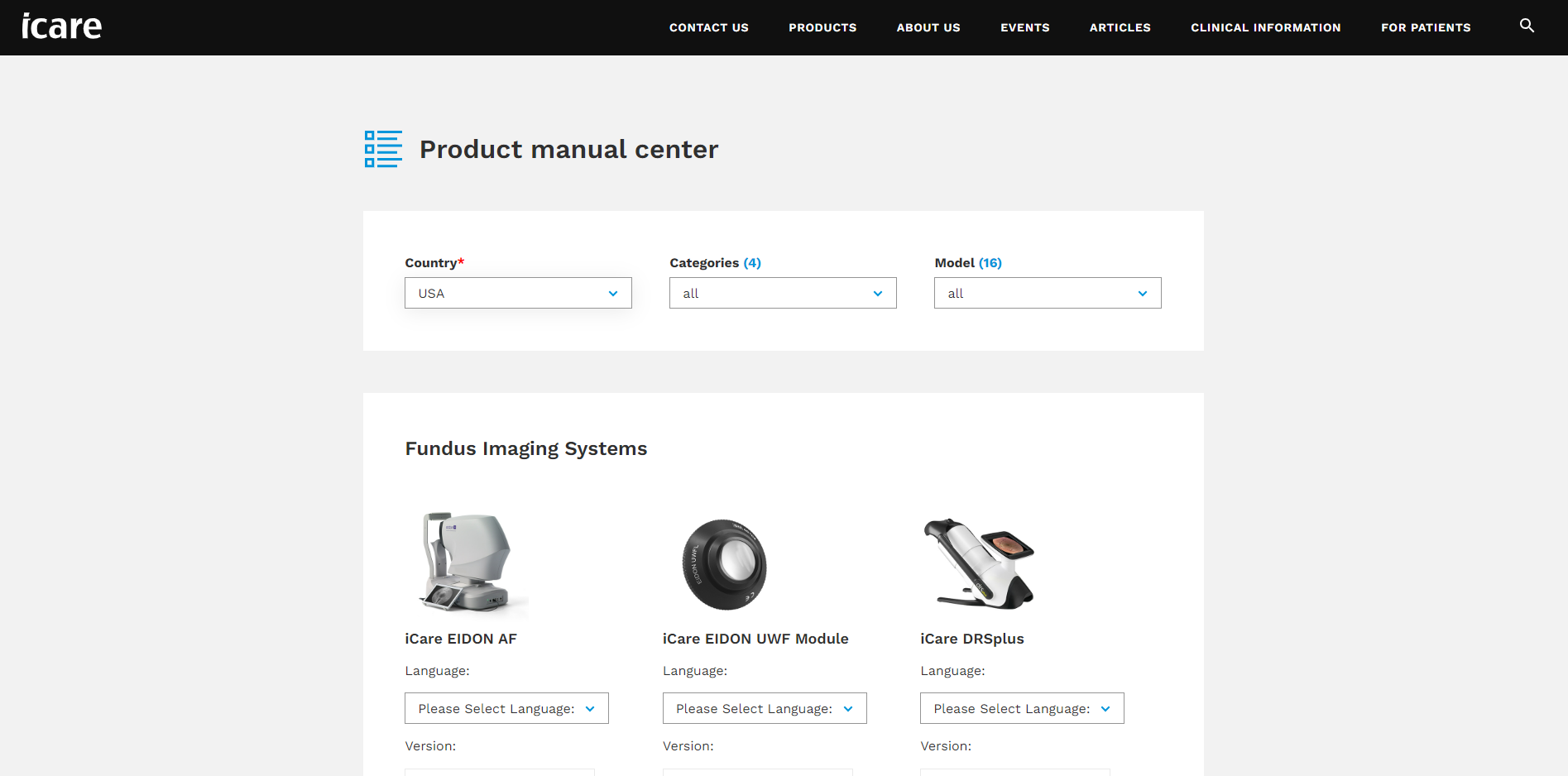Click the iCare EIDON AF product image
Image resolution: width=1568 pixels, height=776 pixels.
point(467,563)
